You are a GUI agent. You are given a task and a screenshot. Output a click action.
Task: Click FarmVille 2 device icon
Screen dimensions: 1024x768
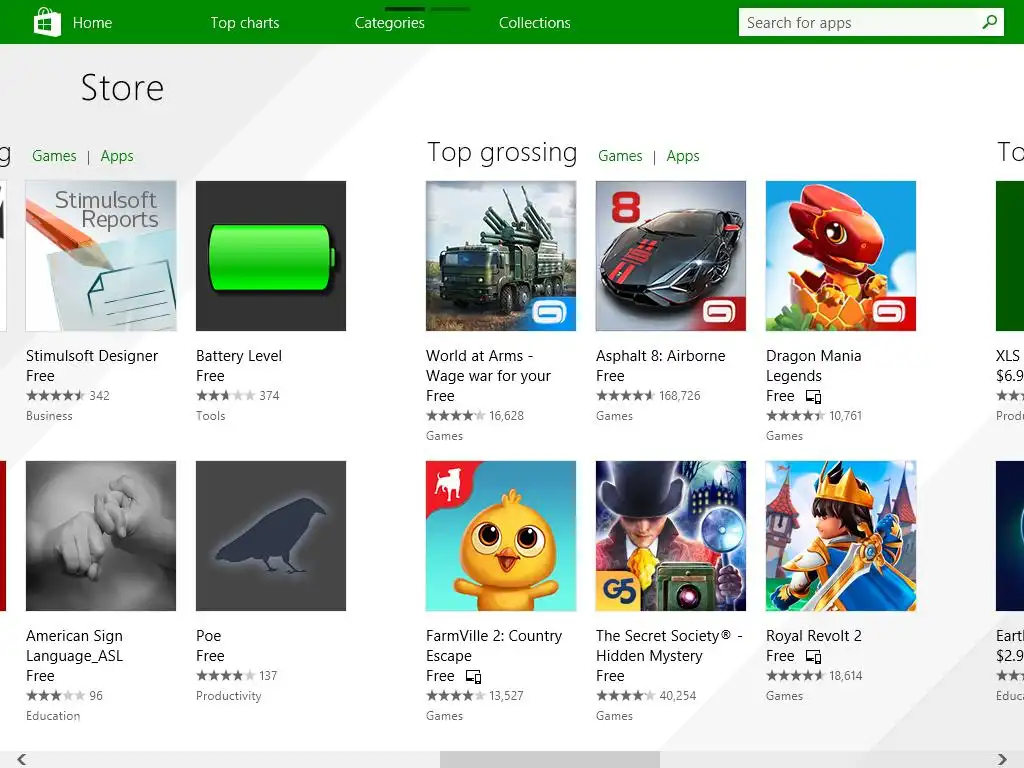[x=473, y=677]
